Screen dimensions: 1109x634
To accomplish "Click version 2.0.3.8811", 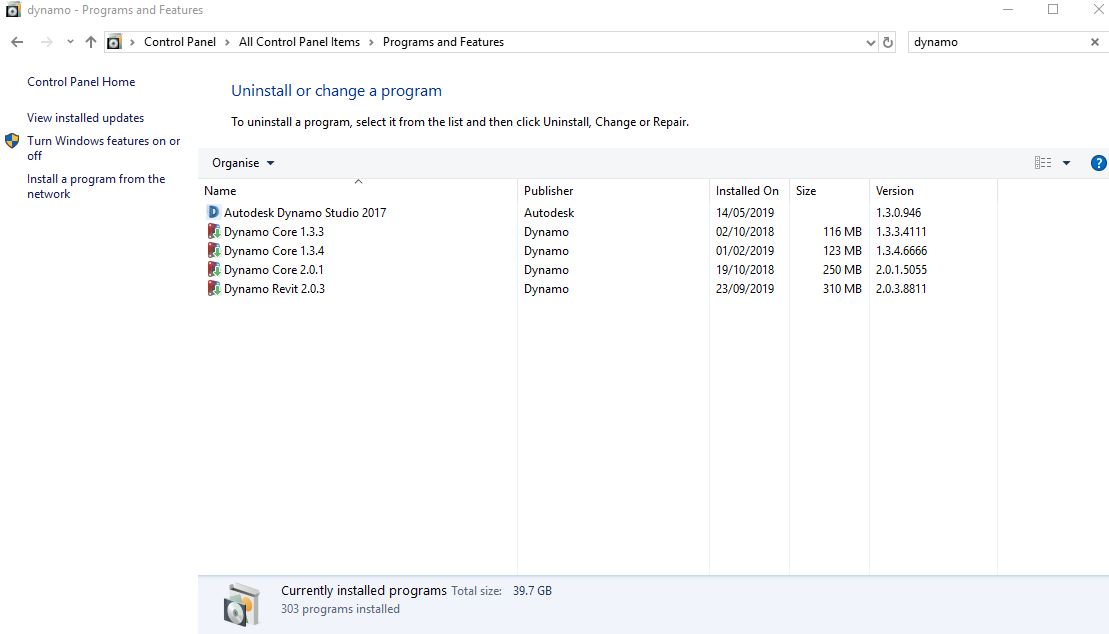I will [x=901, y=289].
